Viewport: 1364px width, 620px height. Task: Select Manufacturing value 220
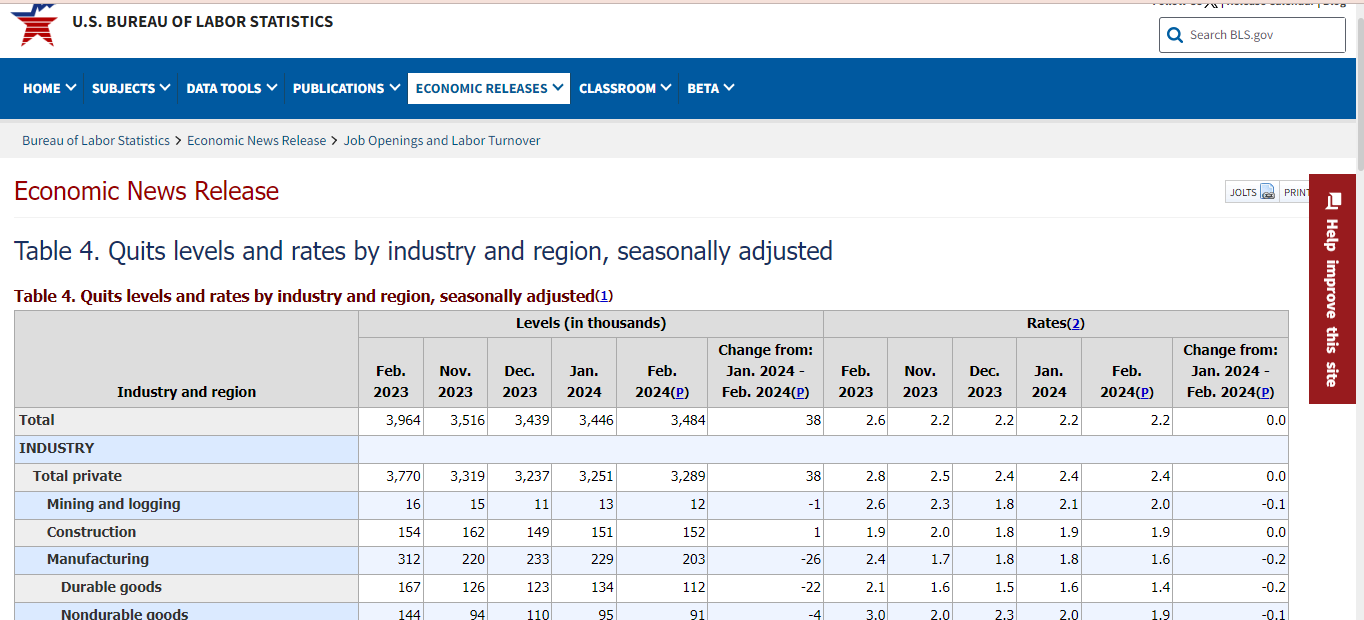(456, 560)
